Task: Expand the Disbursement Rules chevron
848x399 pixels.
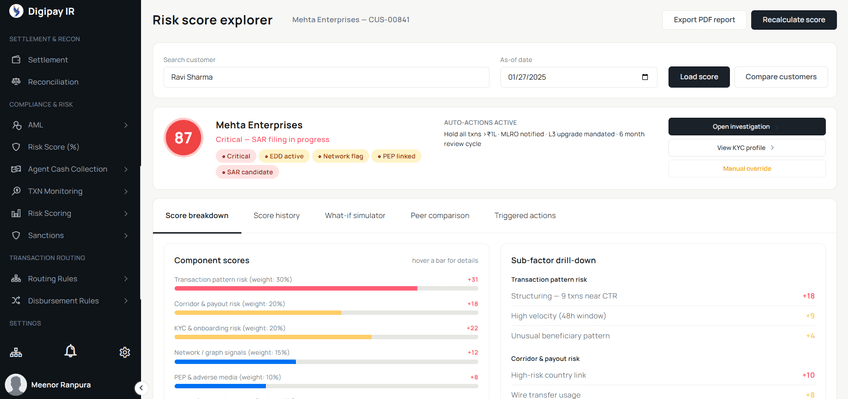Action: (x=125, y=301)
